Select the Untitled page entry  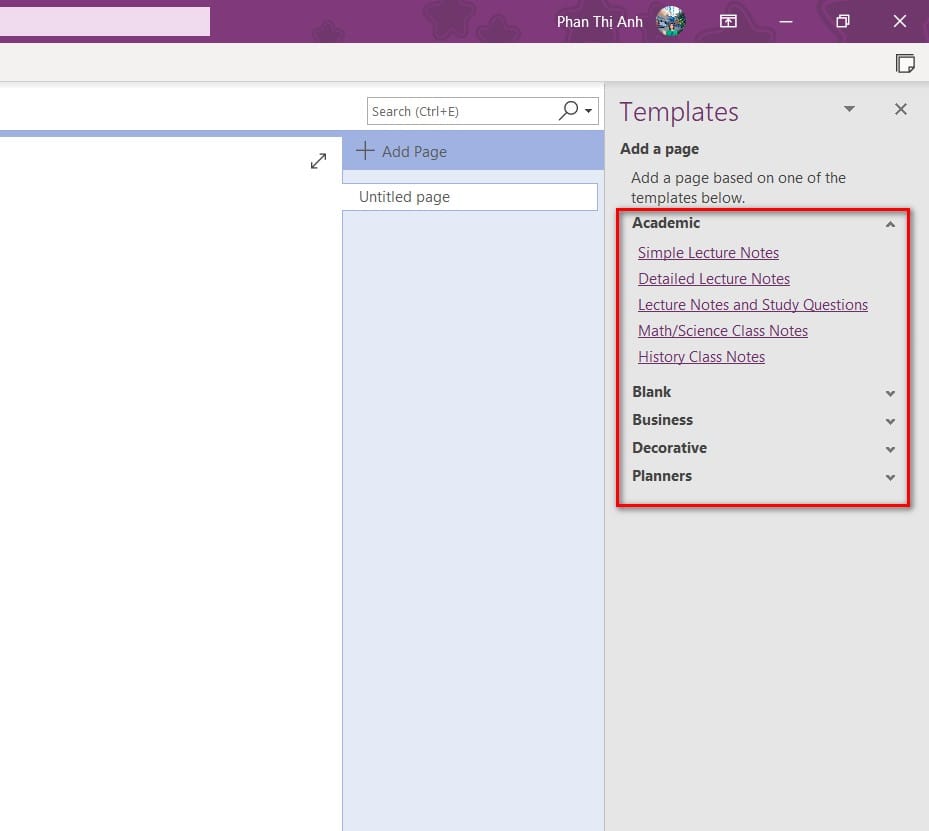(470, 197)
